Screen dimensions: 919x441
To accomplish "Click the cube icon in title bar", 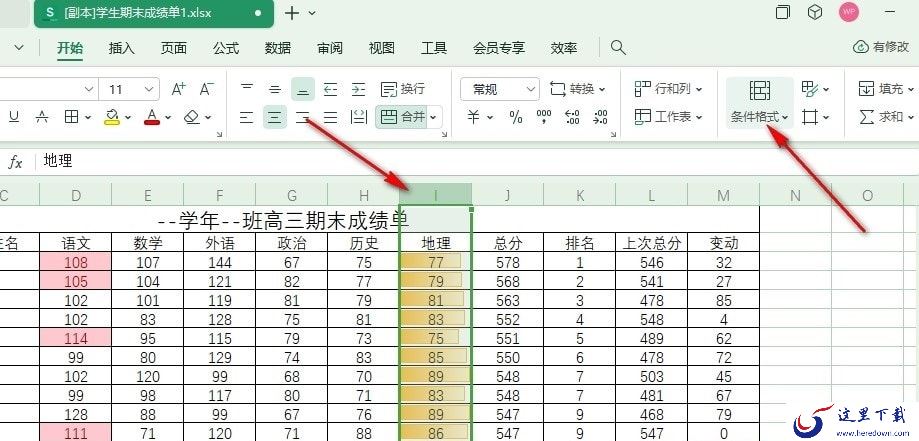I will click(815, 12).
